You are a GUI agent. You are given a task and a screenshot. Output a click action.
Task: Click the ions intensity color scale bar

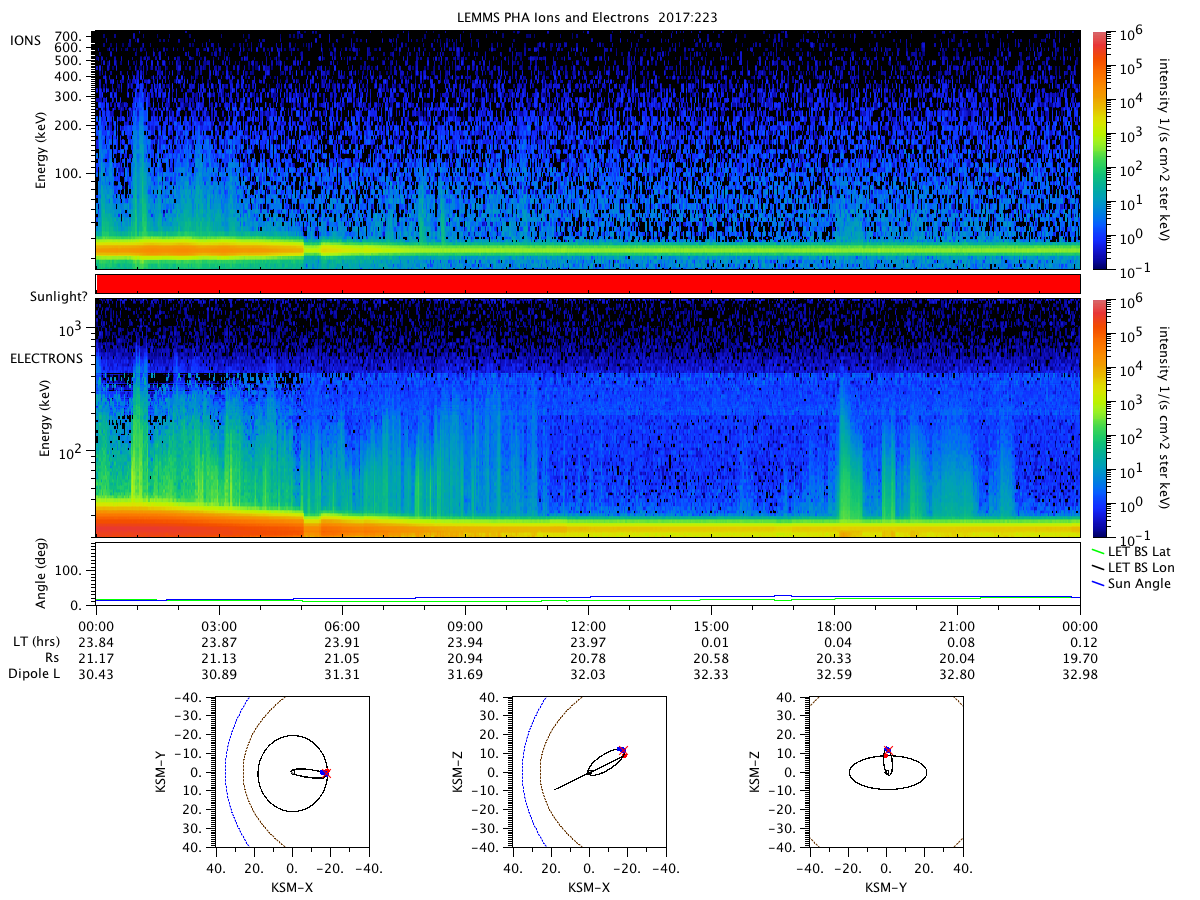pos(1099,150)
